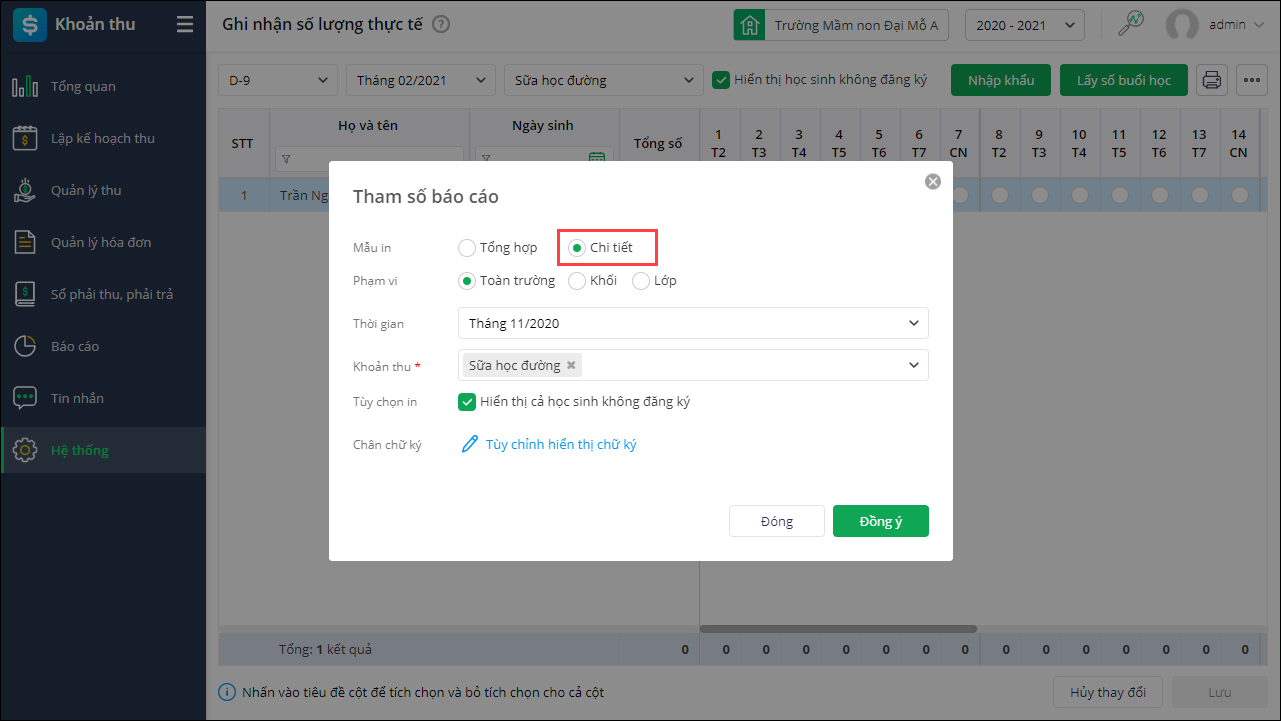Click the admin user avatar

point(1183,25)
